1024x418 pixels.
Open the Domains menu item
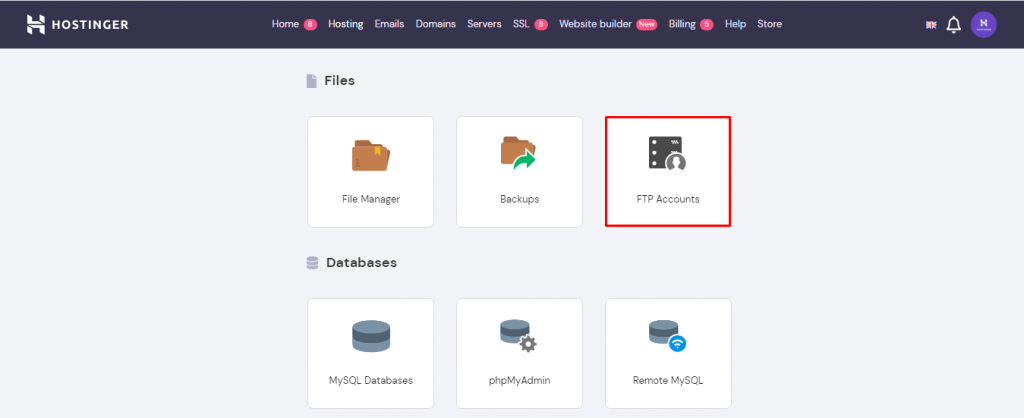pos(436,24)
